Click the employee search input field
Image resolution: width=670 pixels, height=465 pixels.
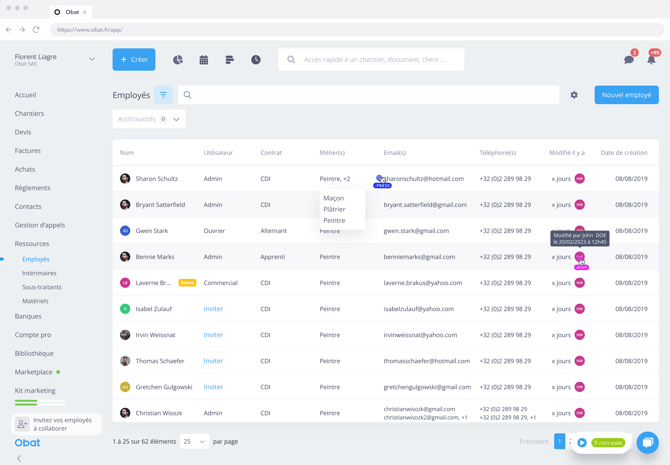click(x=368, y=95)
